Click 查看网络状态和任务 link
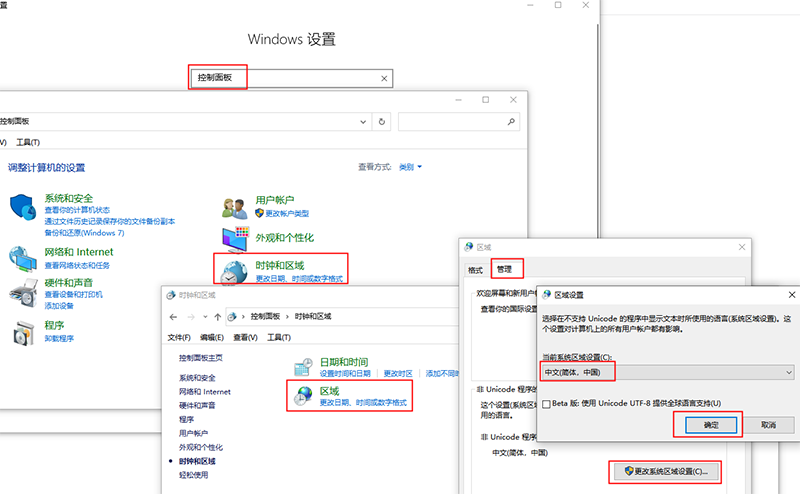 click(77, 265)
